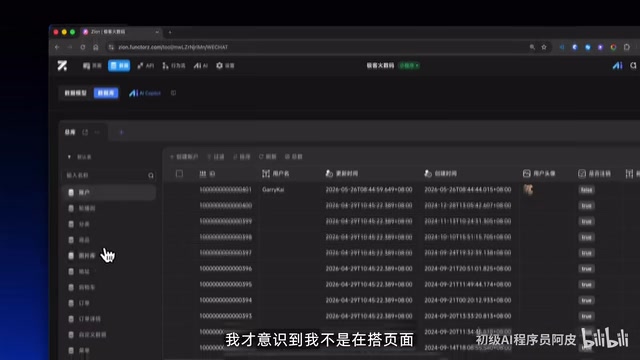Click the open icon next to the 总库 tab

pos(85,132)
